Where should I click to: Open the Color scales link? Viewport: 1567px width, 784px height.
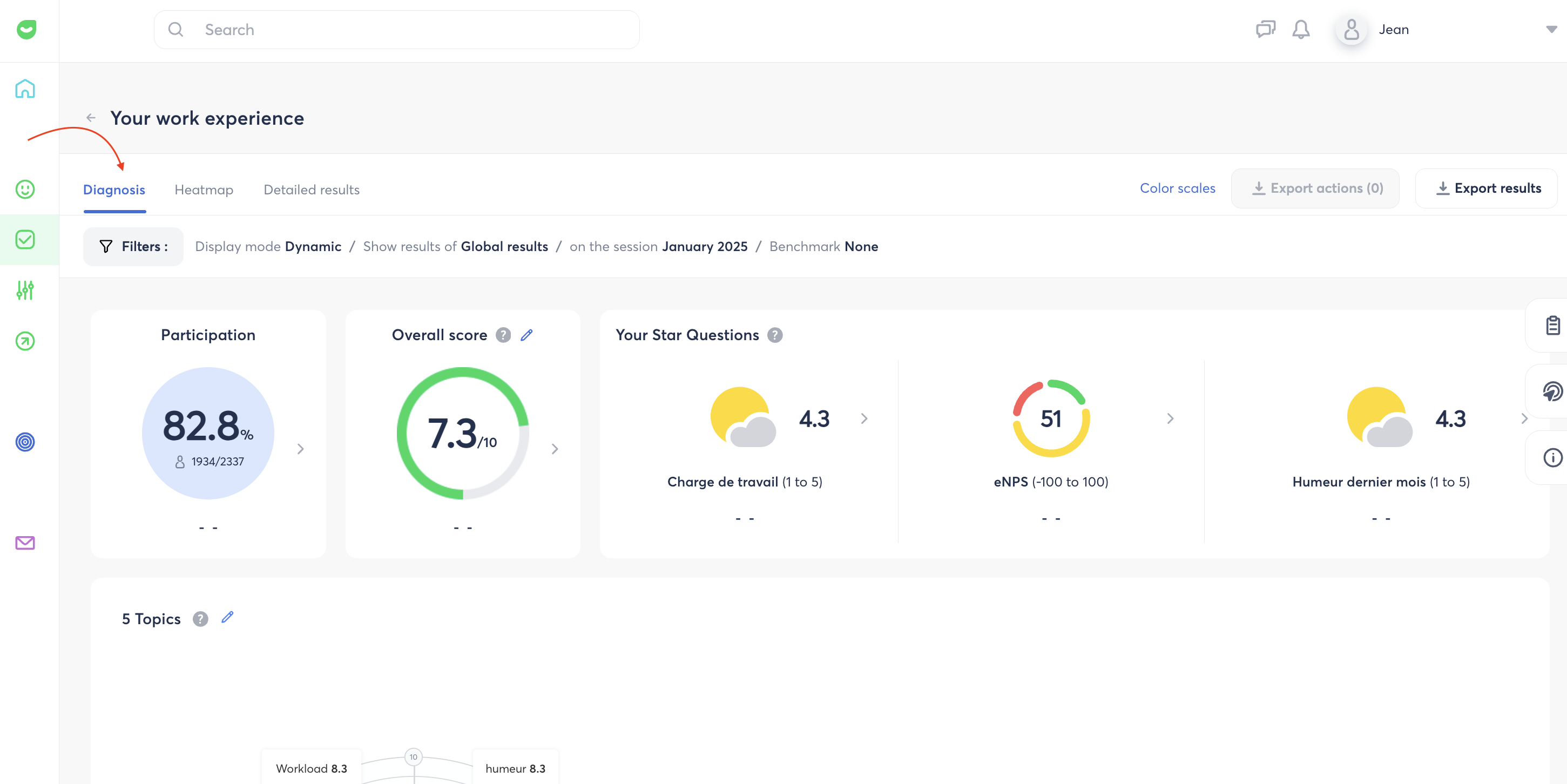coord(1177,188)
